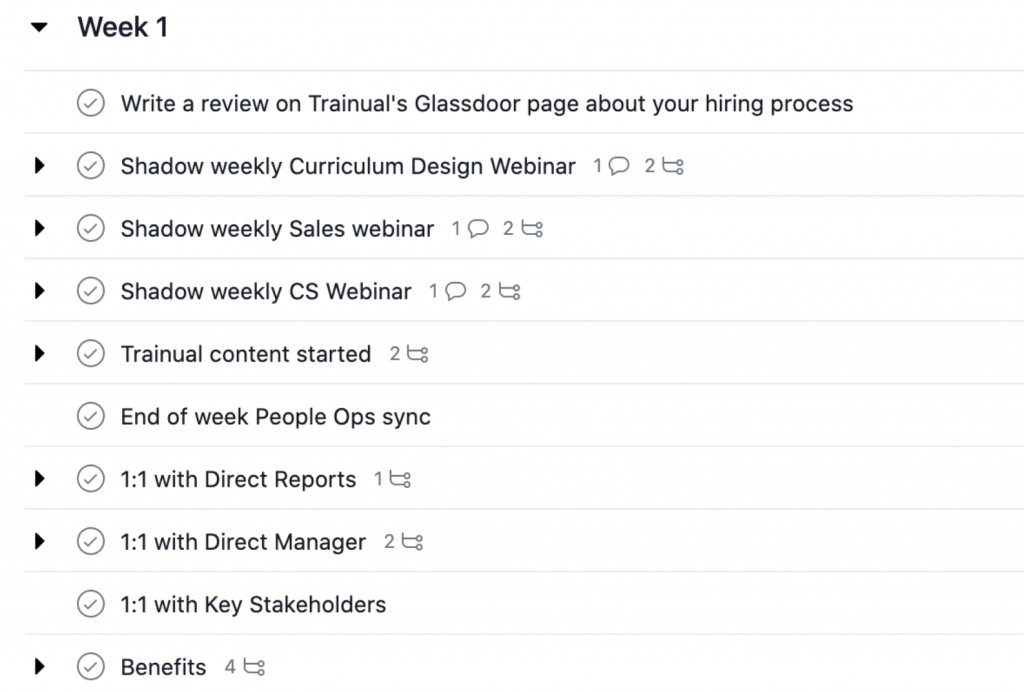The height and width of the screenshot is (692, 1024).
Task: Open subtasks for 1:1 with Direct Reports
Action: (399, 479)
